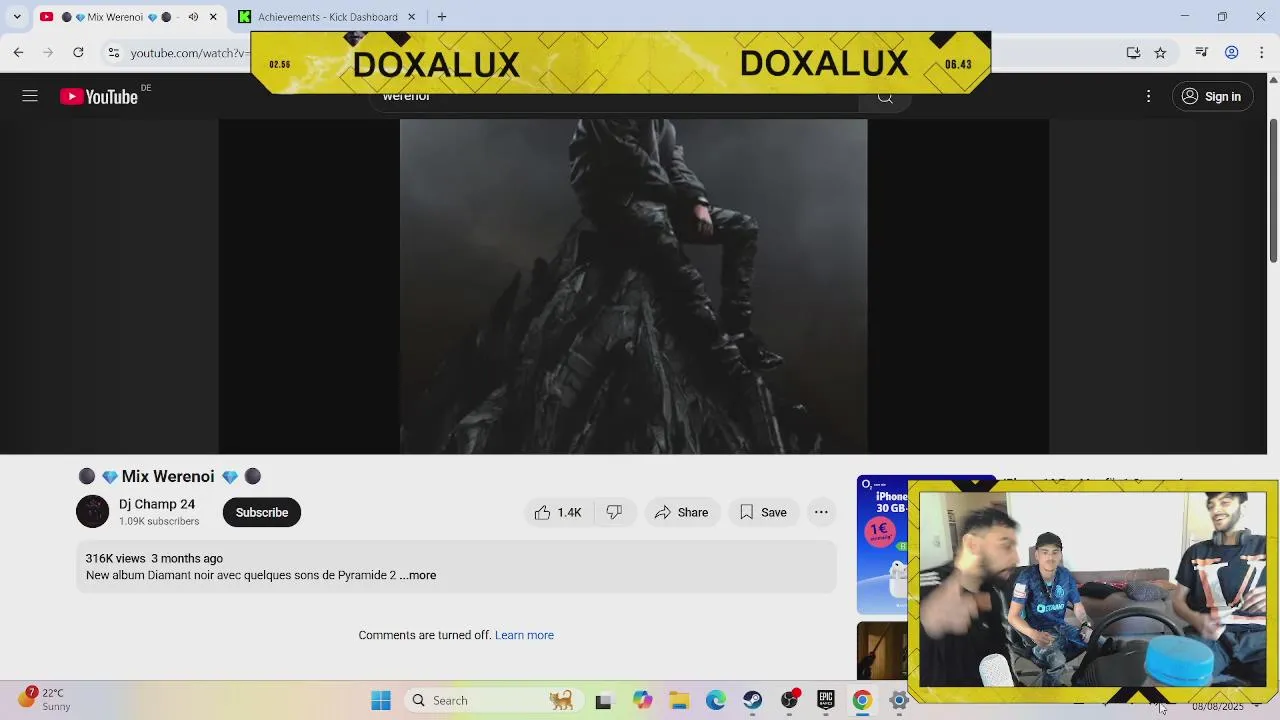Bookmark this page with the star icon
1280x720 pixels.
1160,52
